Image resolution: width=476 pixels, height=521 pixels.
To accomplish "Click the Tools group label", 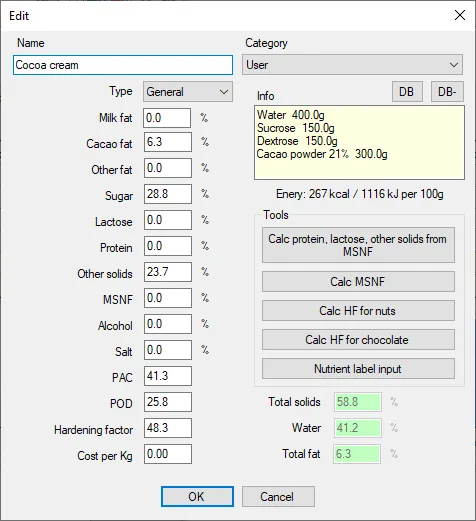I will tap(276, 215).
